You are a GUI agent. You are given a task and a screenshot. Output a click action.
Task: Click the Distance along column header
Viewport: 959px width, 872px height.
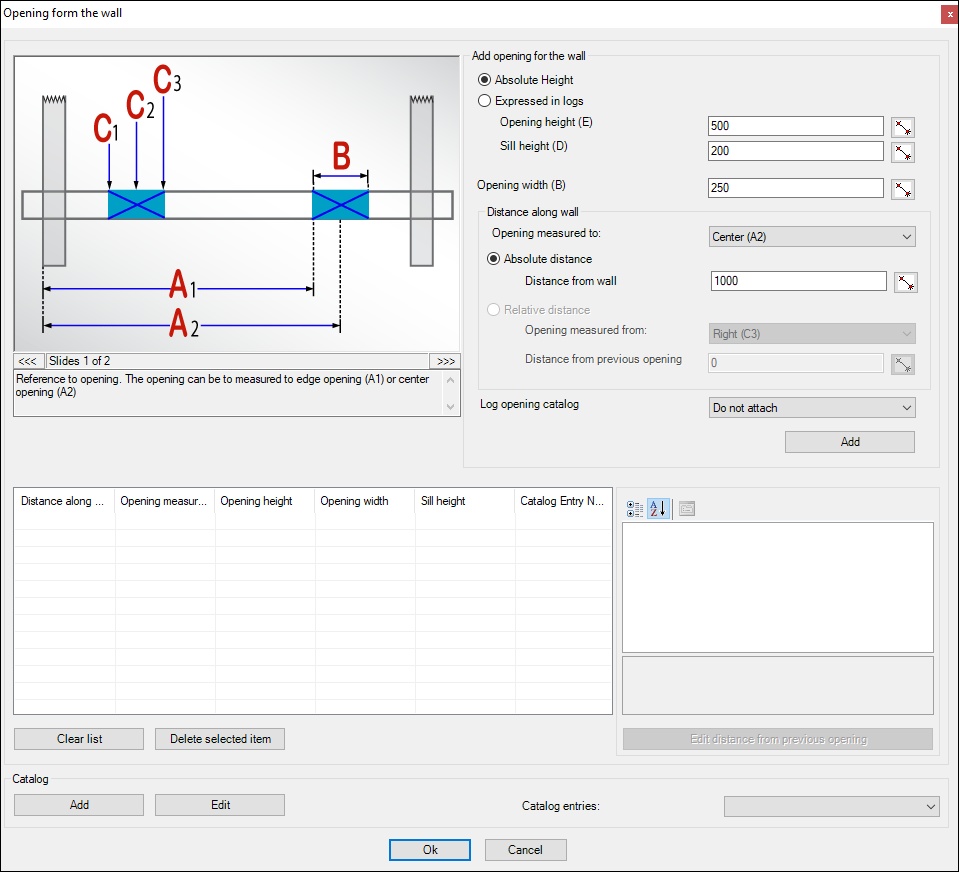pos(64,501)
